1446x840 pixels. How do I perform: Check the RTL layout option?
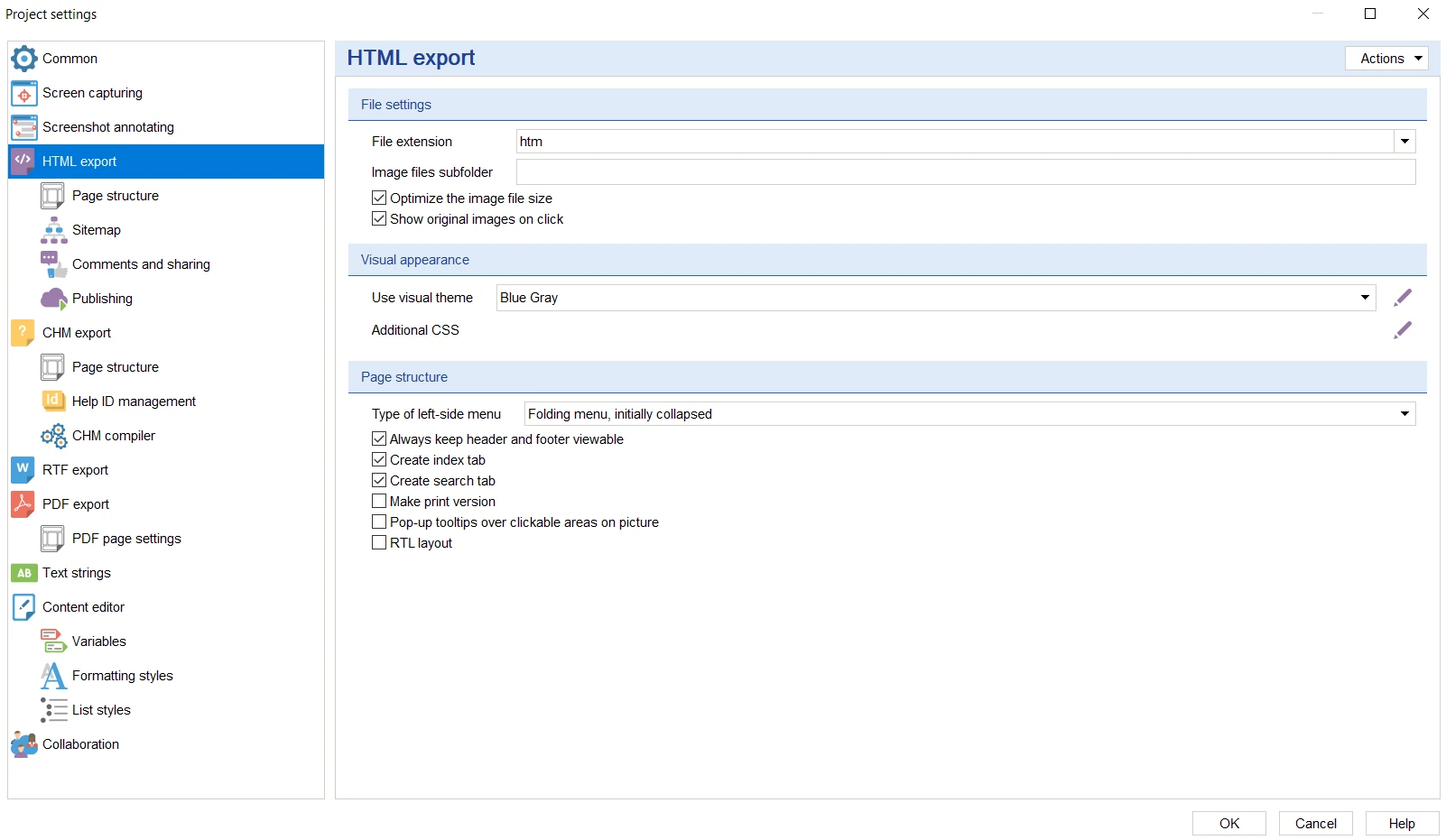379,543
